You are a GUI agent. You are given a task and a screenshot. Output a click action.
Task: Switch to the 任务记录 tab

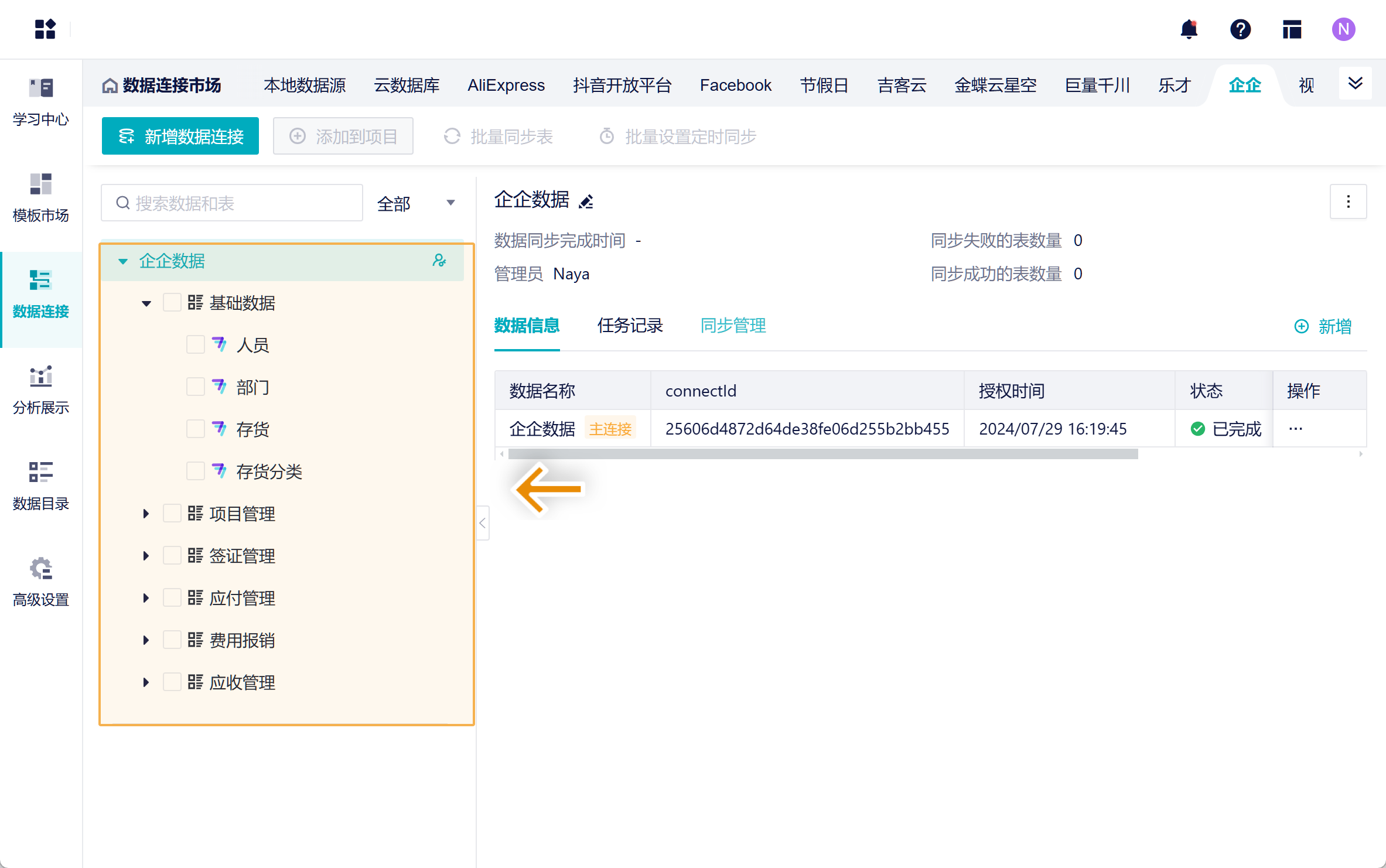(x=630, y=326)
